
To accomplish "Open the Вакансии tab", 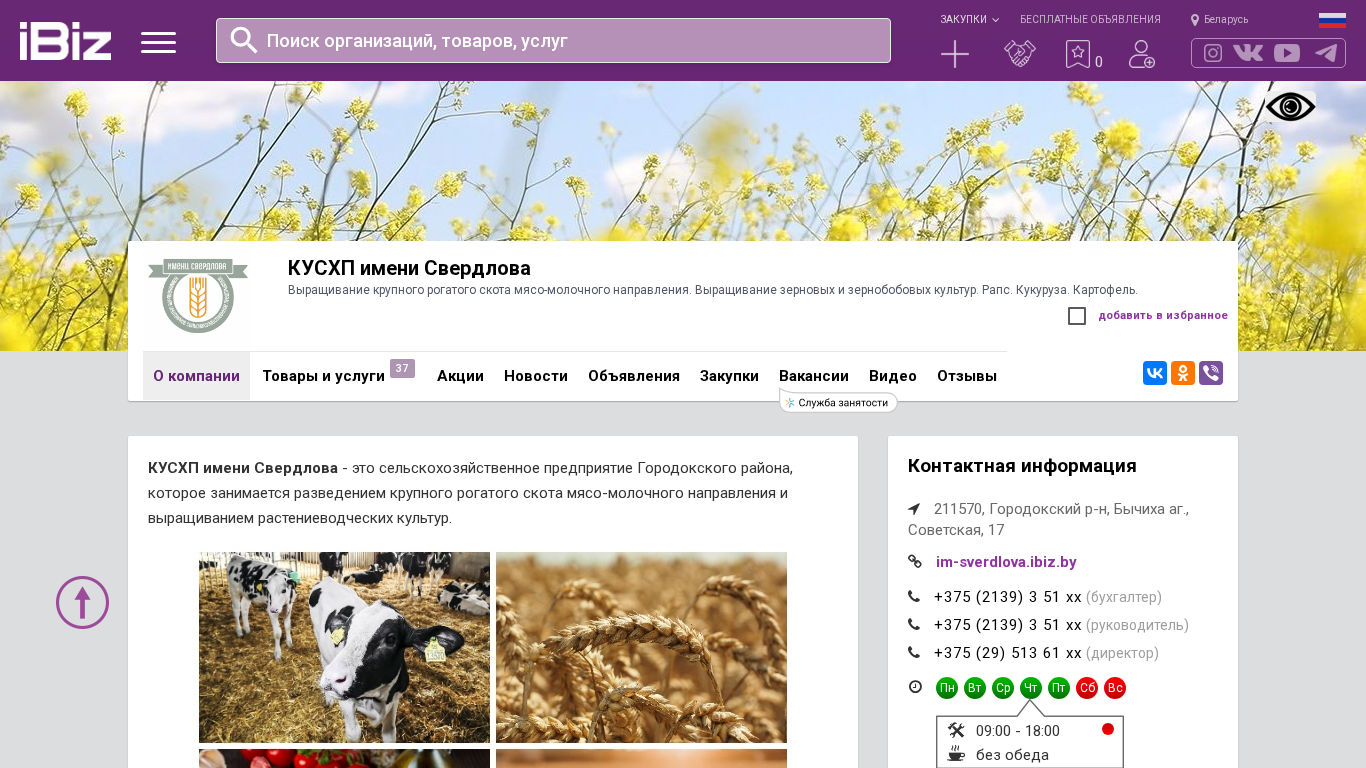I will 814,376.
